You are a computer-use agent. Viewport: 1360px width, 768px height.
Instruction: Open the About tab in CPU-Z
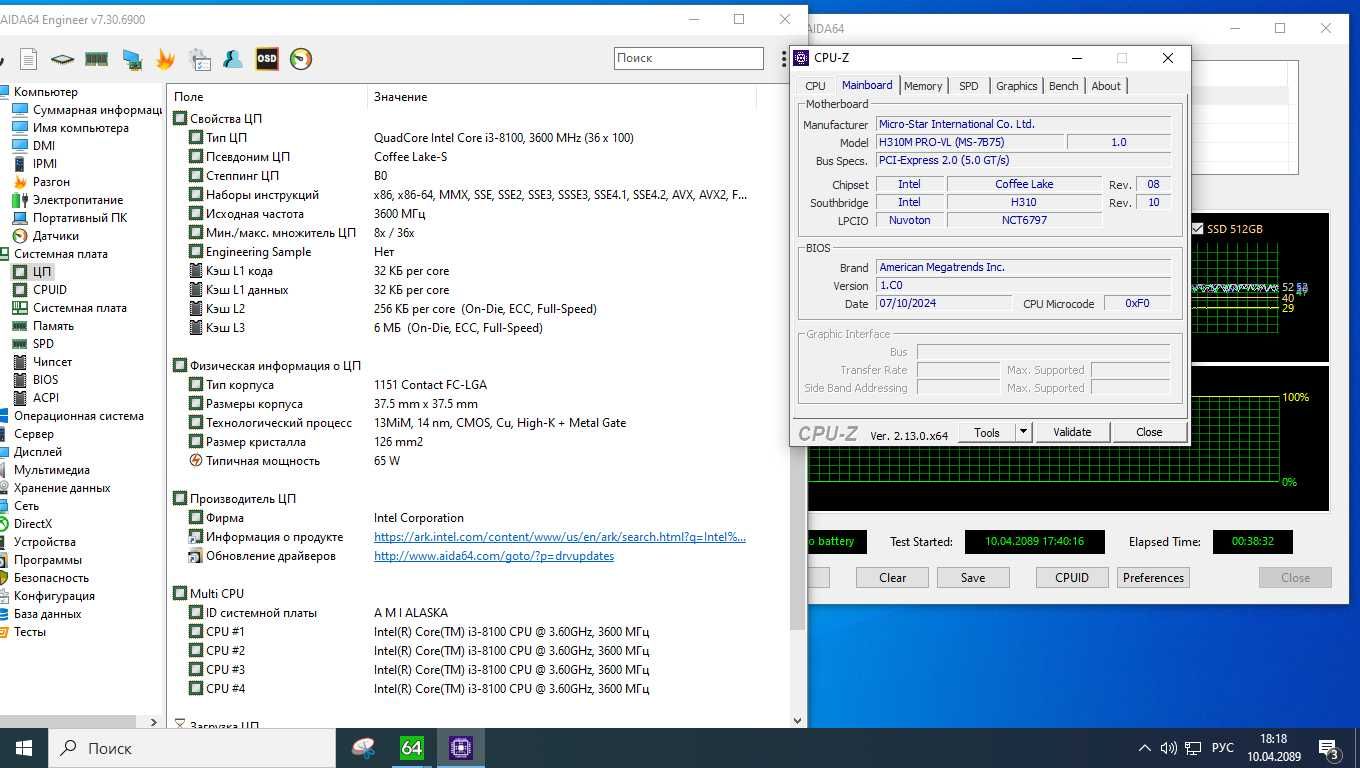click(x=1106, y=86)
